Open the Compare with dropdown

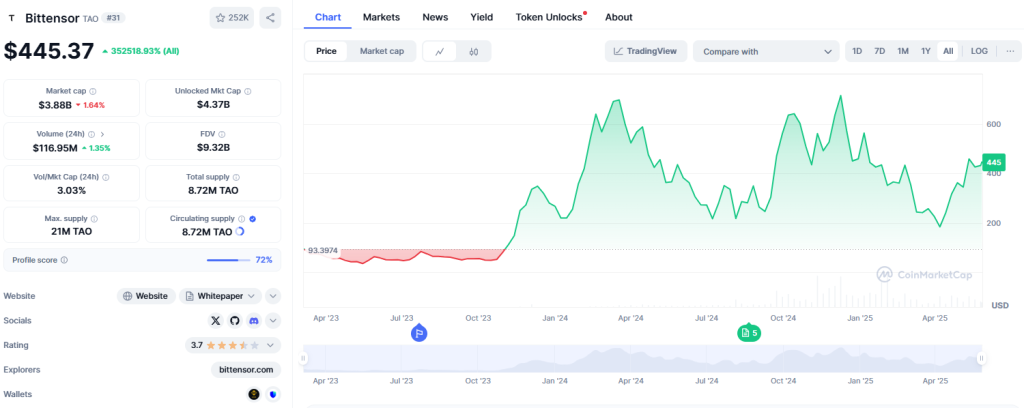click(766, 52)
